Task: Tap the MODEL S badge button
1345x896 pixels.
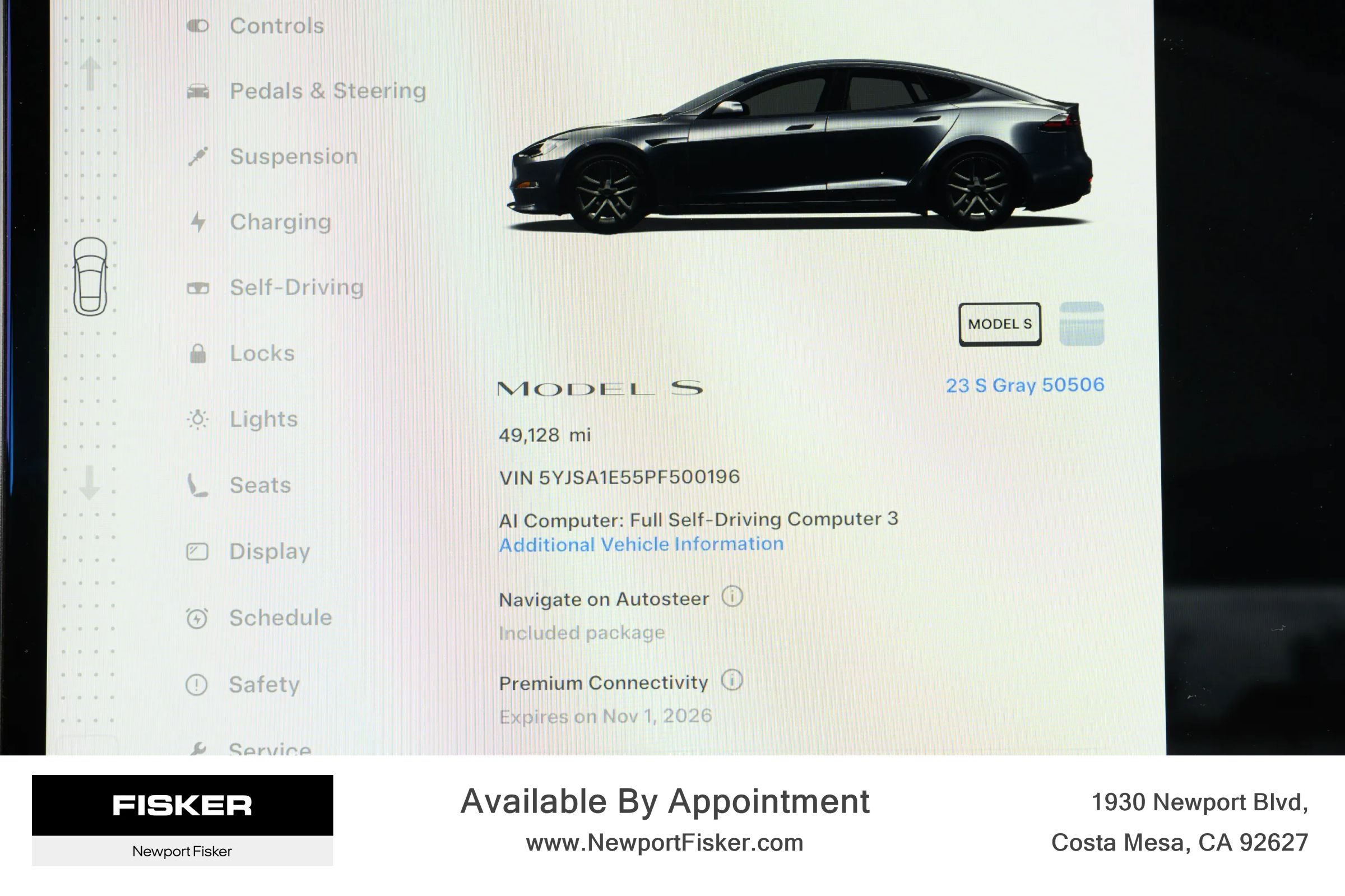Action: (x=1000, y=324)
